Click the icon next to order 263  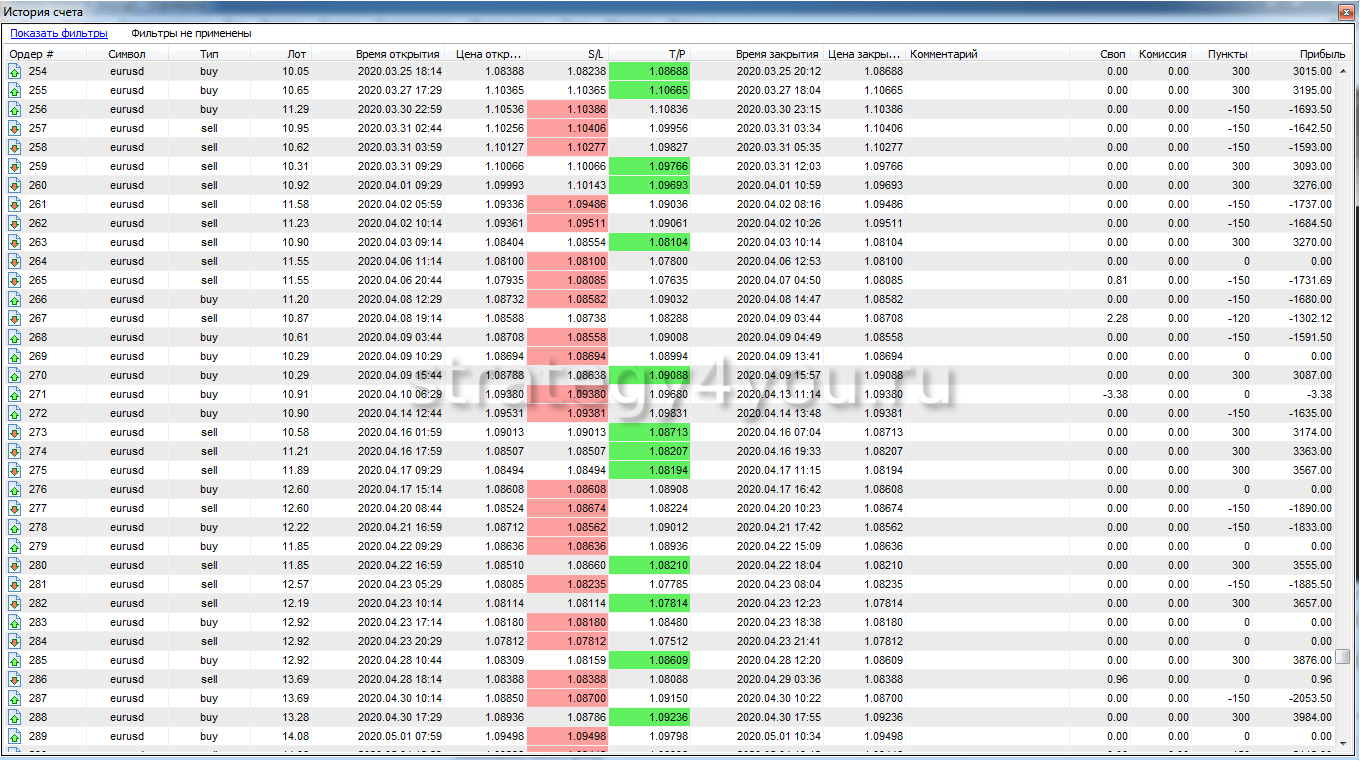tap(15, 242)
